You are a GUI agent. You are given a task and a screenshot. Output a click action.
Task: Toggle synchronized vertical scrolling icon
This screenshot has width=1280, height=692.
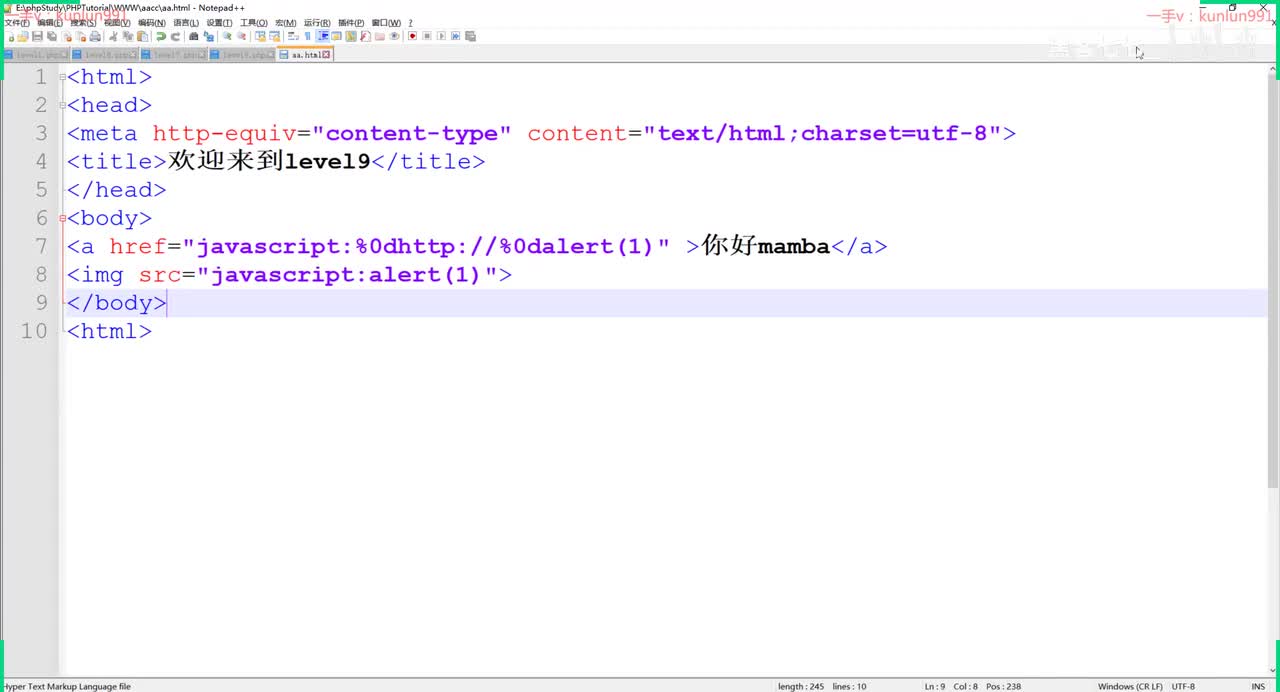(260, 36)
